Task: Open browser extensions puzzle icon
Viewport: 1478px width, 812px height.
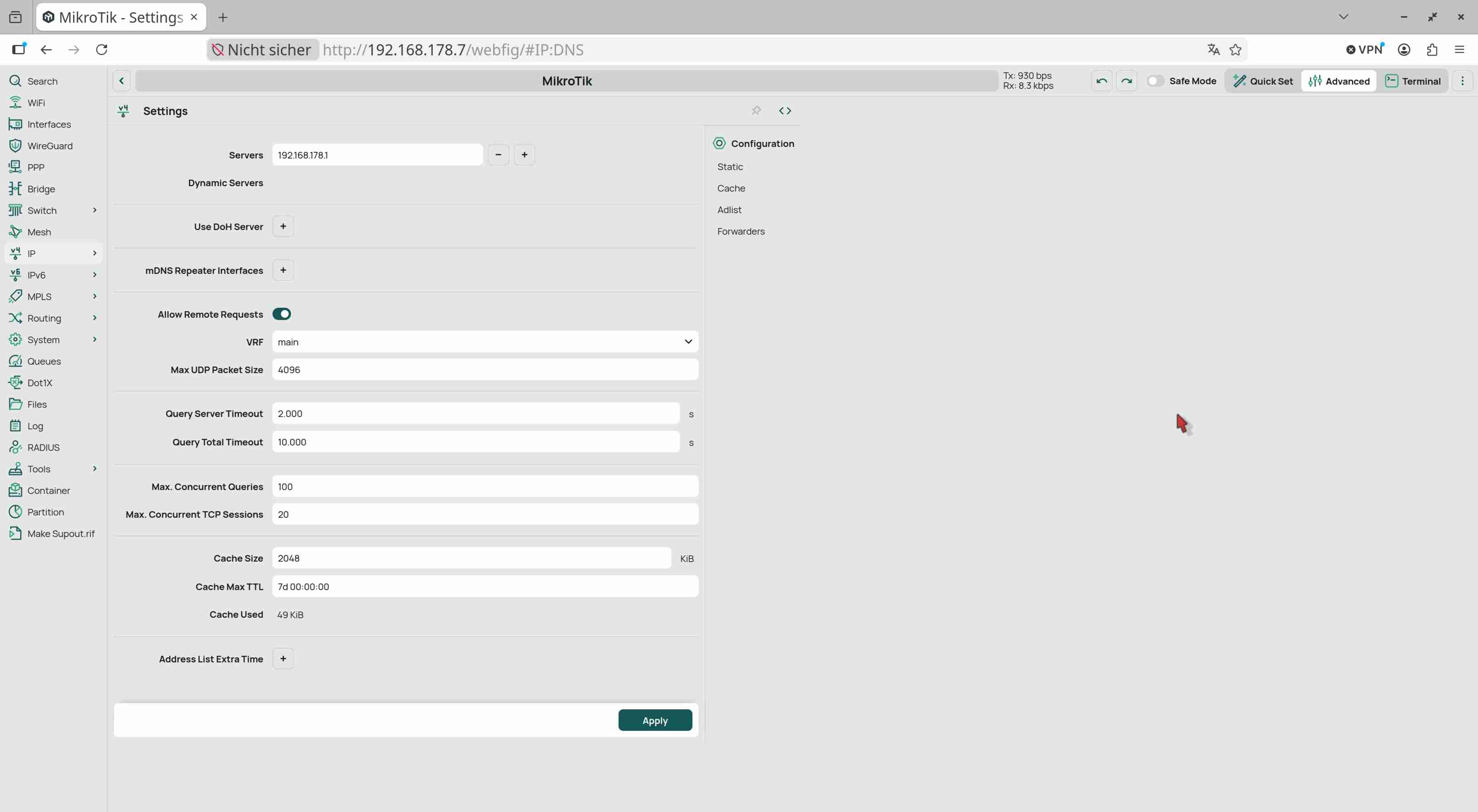Action: click(1431, 49)
